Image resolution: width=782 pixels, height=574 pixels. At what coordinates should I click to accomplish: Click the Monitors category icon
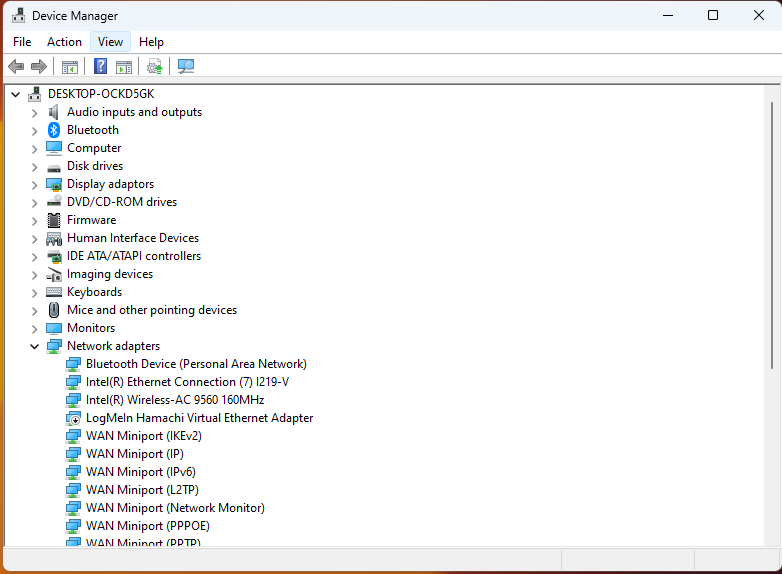[54, 329]
